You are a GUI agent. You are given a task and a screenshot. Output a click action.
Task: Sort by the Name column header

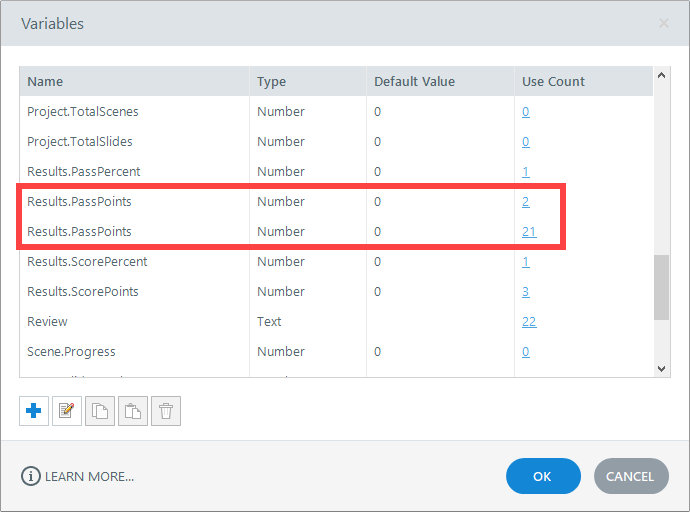pyautogui.click(x=45, y=81)
